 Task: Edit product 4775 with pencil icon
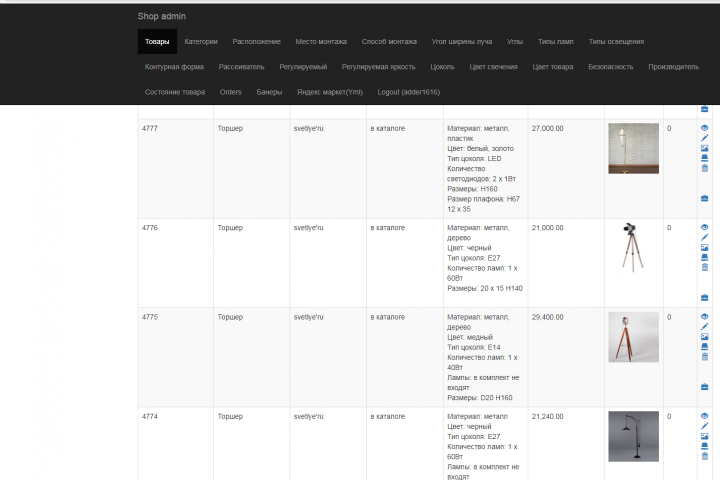[x=704, y=327]
